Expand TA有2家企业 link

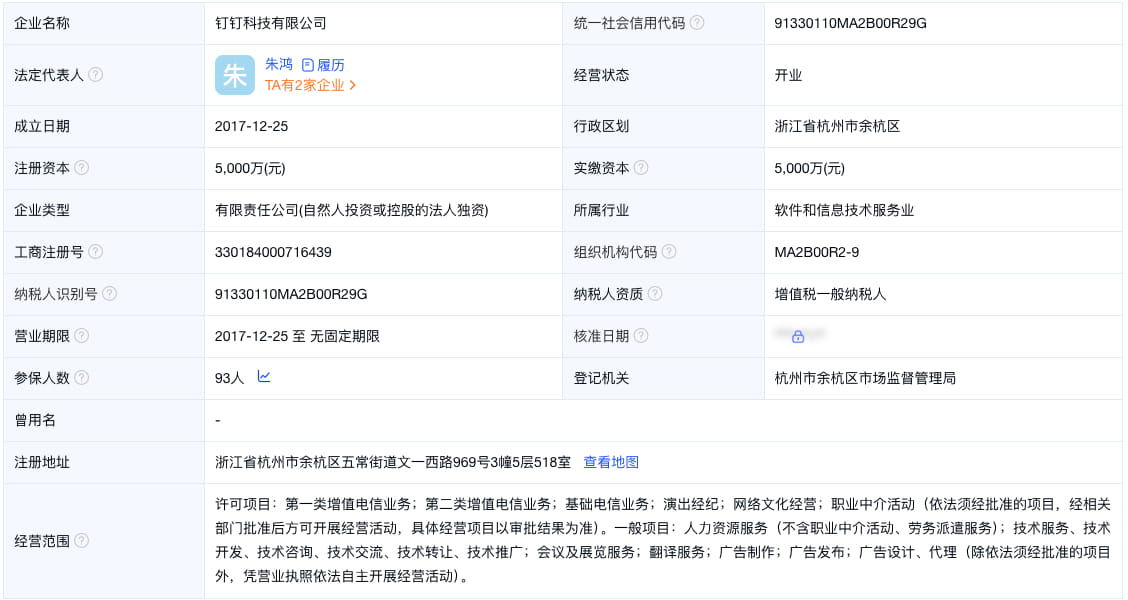click(x=311, y=86)
